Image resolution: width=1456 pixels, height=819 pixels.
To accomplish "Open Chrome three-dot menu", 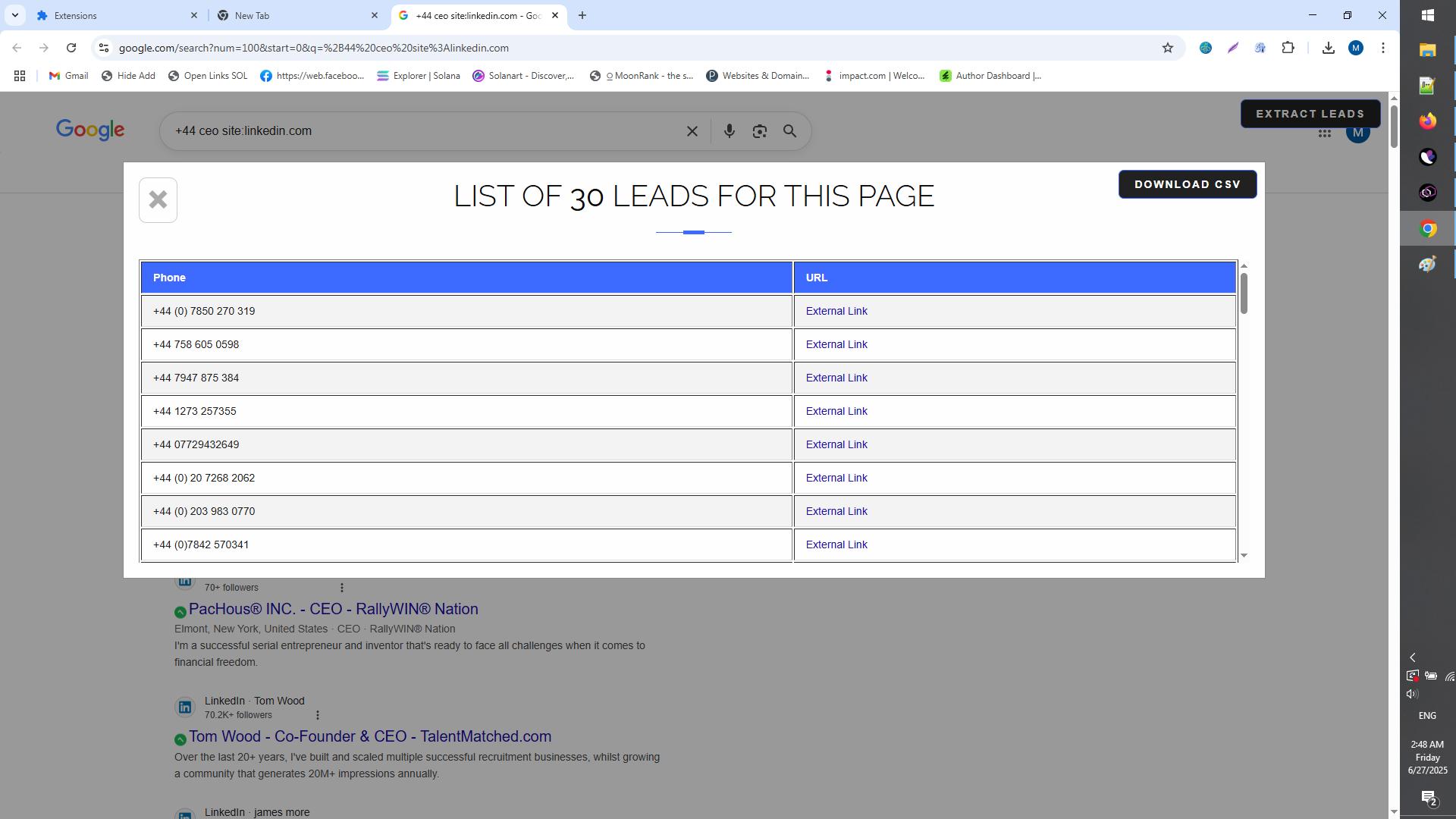I will [x=1382, y=48].
